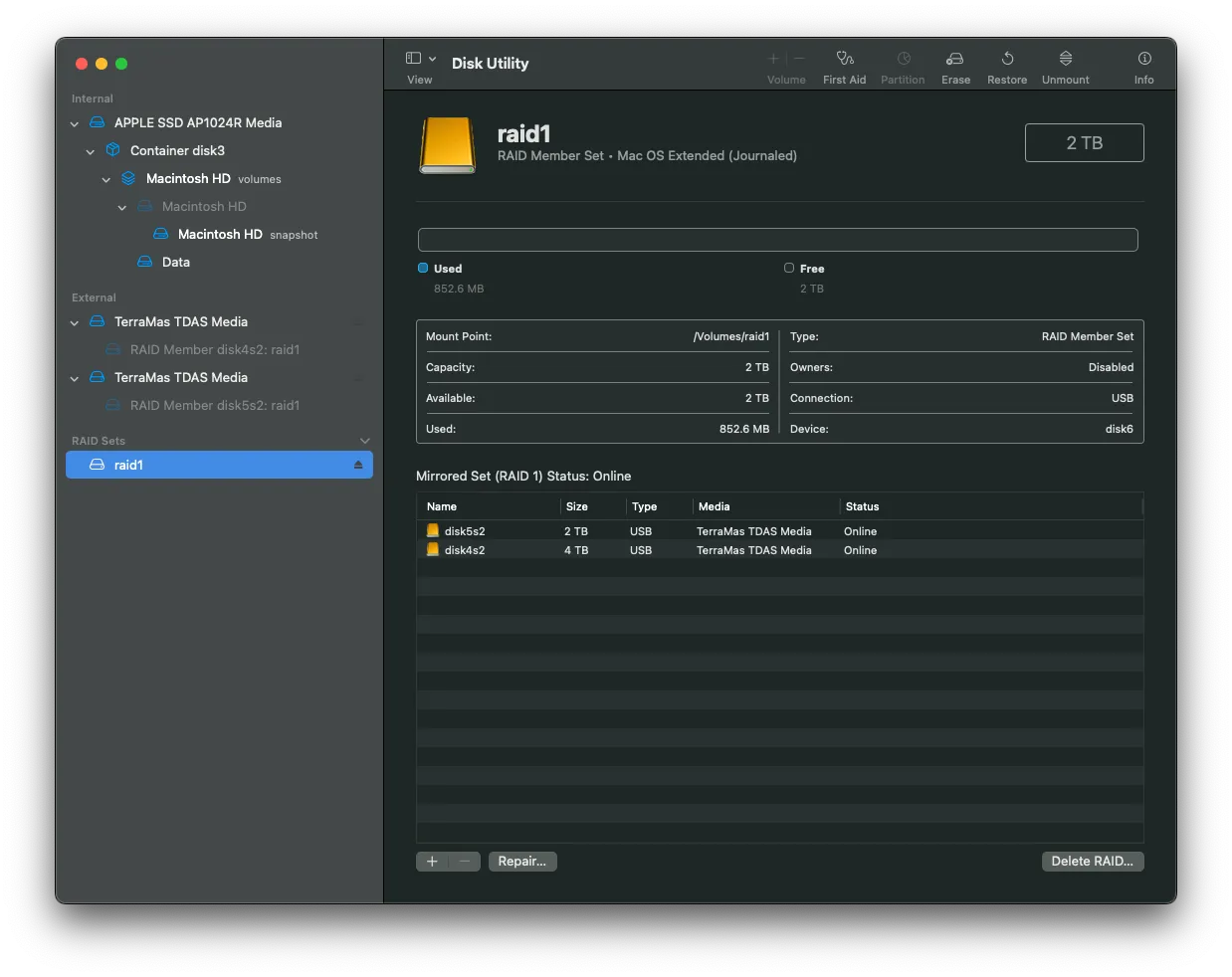The height and width of the screenshot is (977, 1232).
Task: Show Info for the selected disk
Action: [x=1143, y=67]
